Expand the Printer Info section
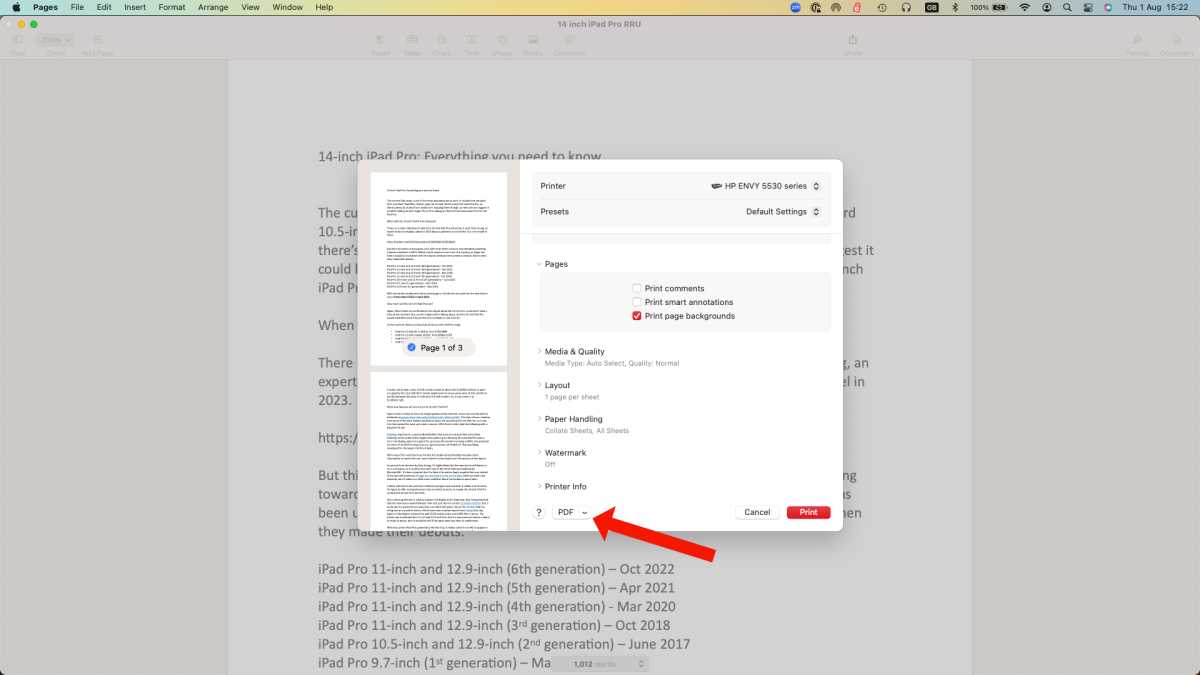Viewport: 1200px width, 675px height. point(540,487)
